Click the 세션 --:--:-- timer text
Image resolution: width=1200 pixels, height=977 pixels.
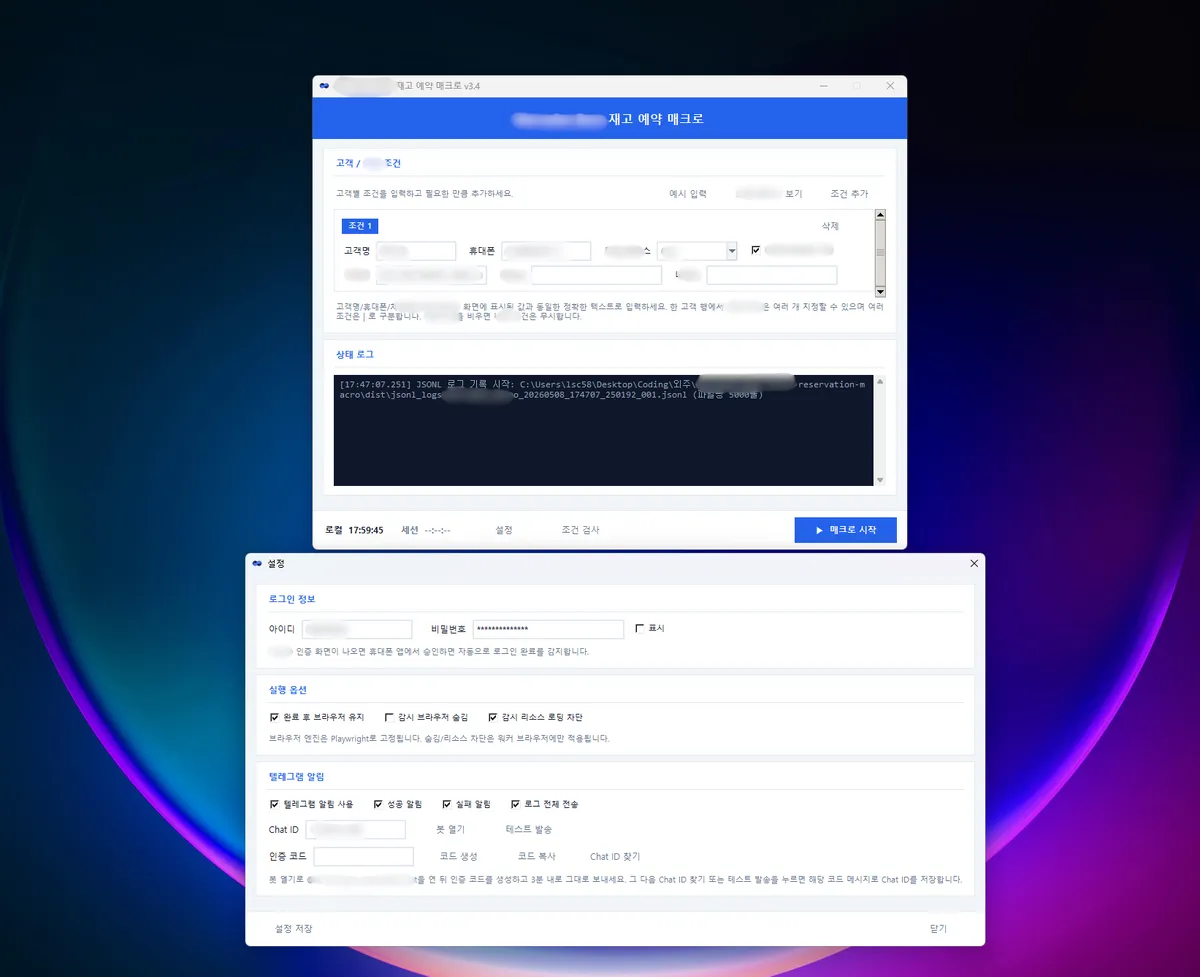point(426,530)
